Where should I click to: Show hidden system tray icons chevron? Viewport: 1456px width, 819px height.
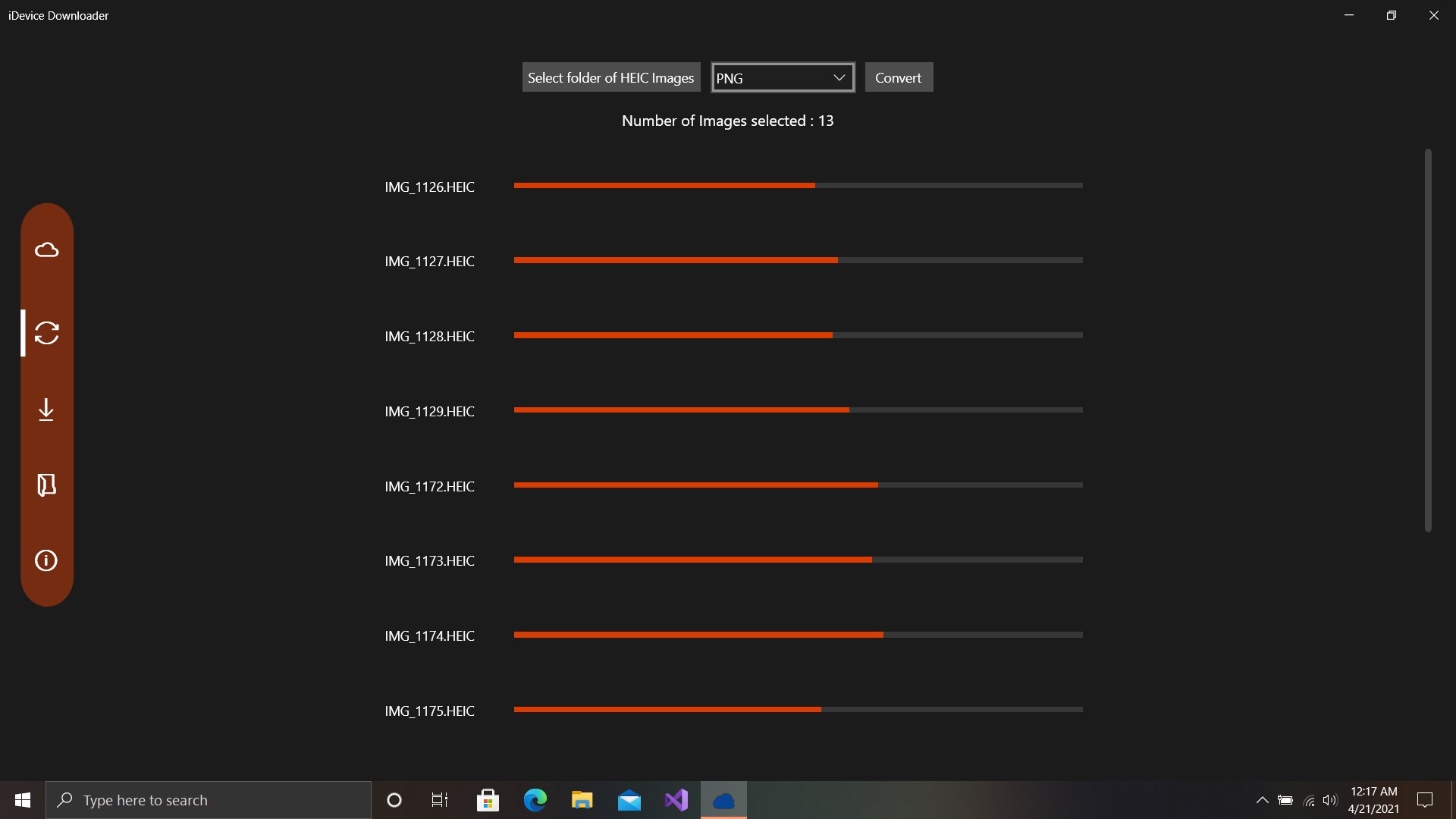[1262, 800]
